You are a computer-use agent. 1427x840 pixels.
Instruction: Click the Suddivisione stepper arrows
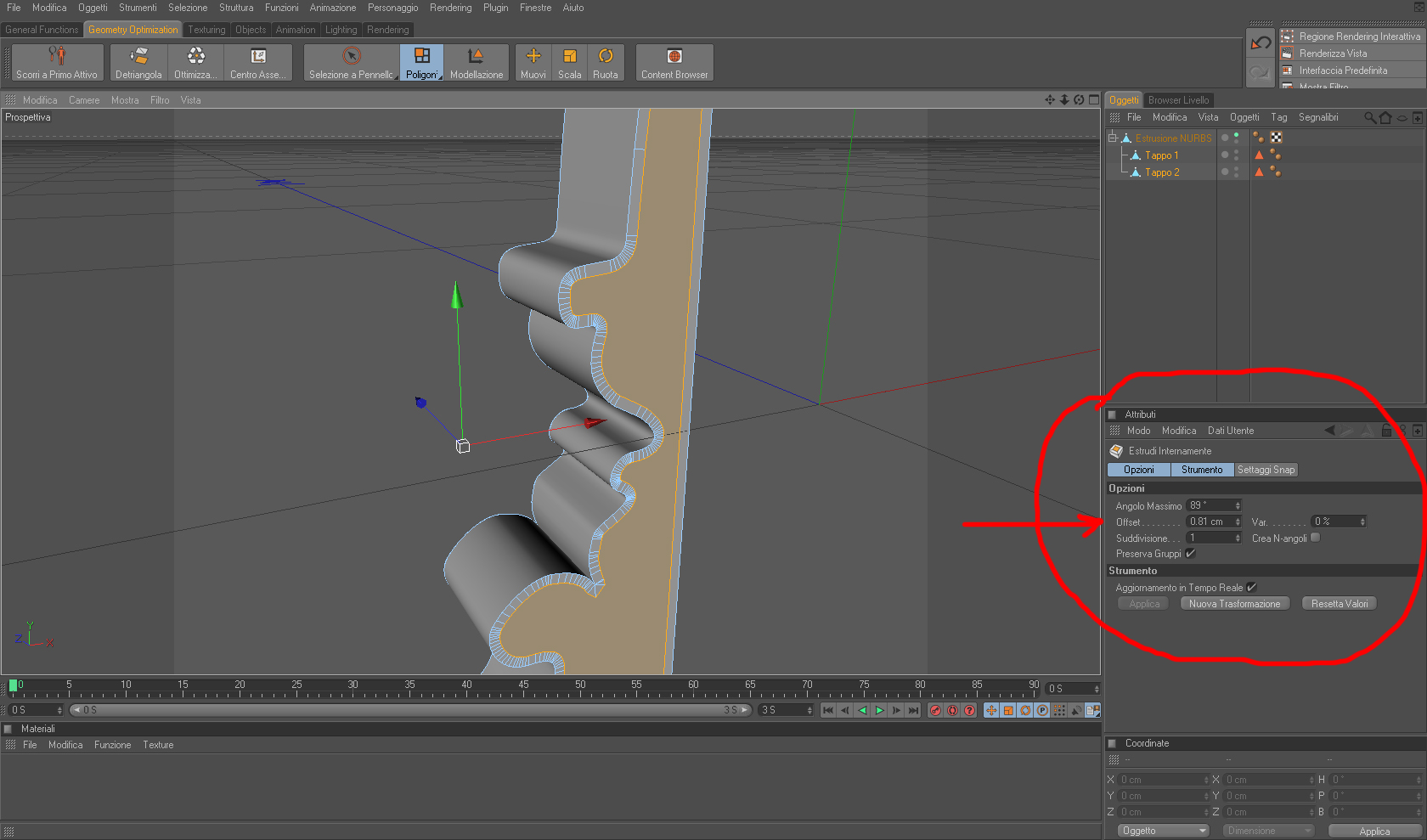pyautogui.click(x=1238, y=538)
